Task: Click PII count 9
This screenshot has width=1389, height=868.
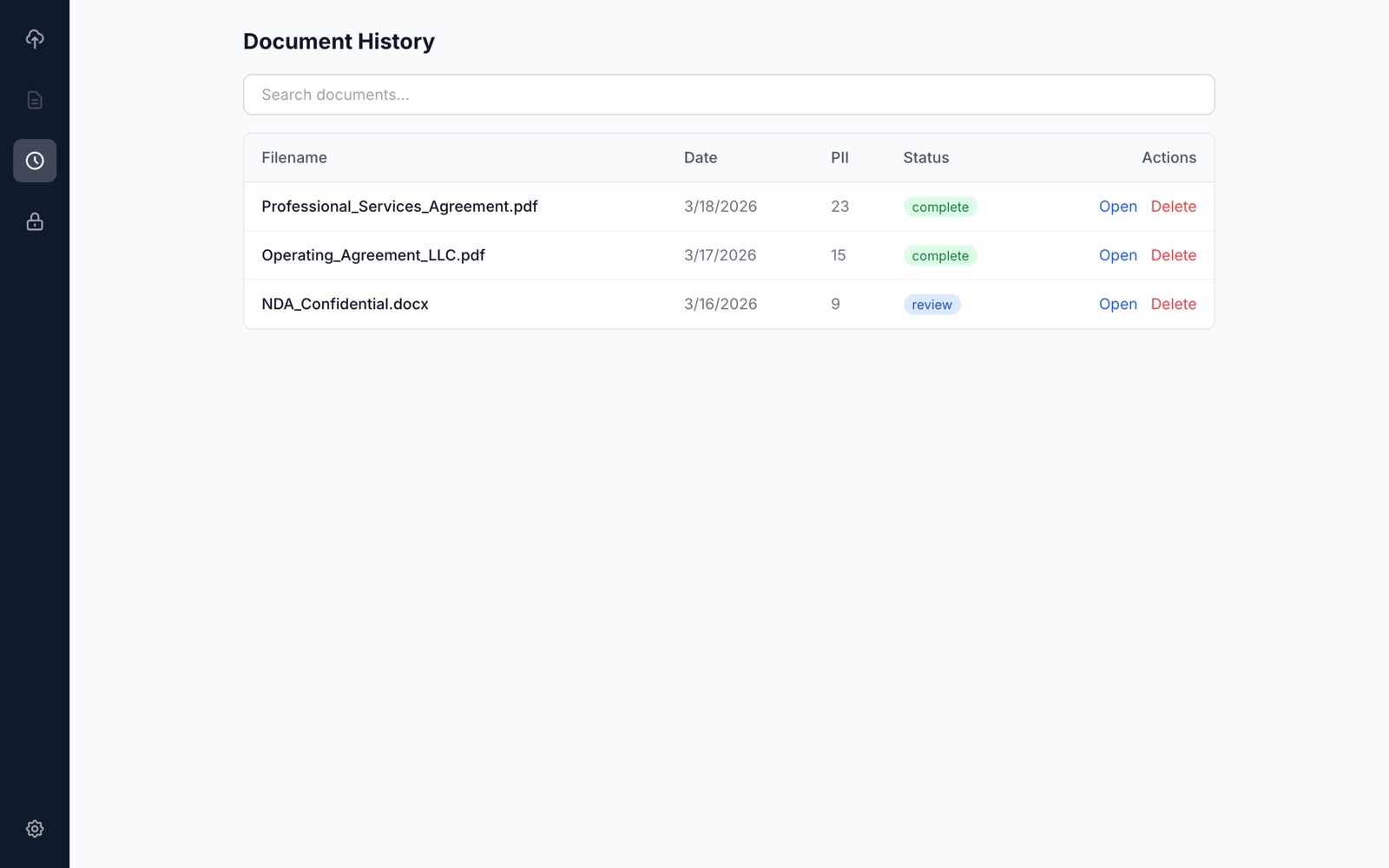Action: (x=835, y=304)
